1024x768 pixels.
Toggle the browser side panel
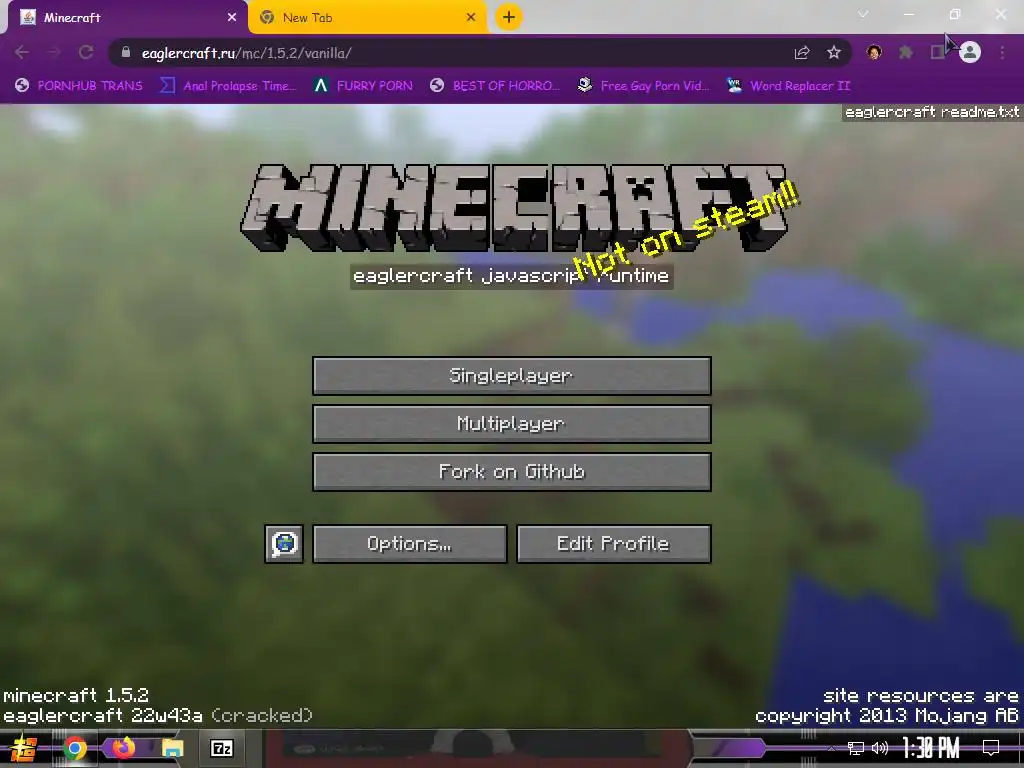[937, 52]
